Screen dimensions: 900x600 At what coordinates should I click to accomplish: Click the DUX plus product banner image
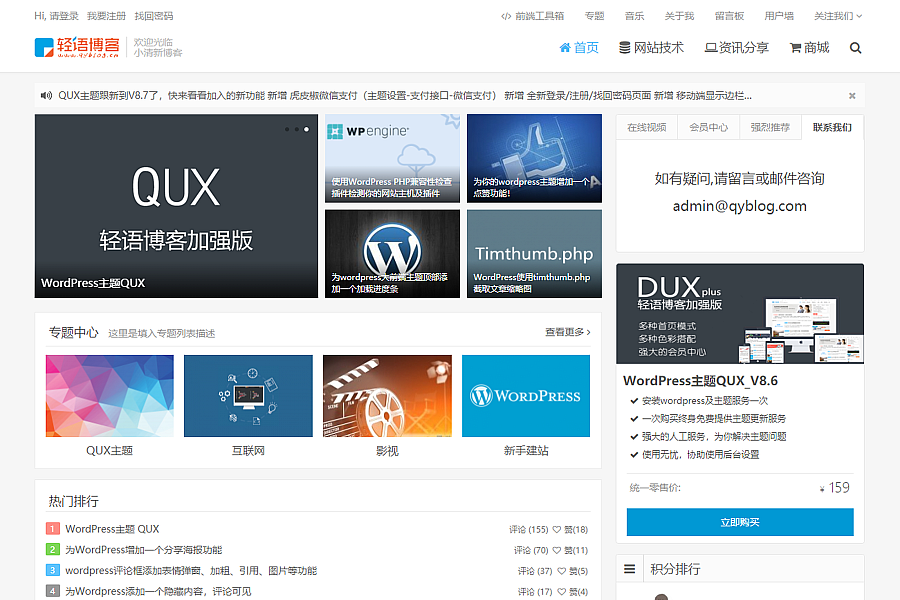pyautogui.click(x=740, y=314)
